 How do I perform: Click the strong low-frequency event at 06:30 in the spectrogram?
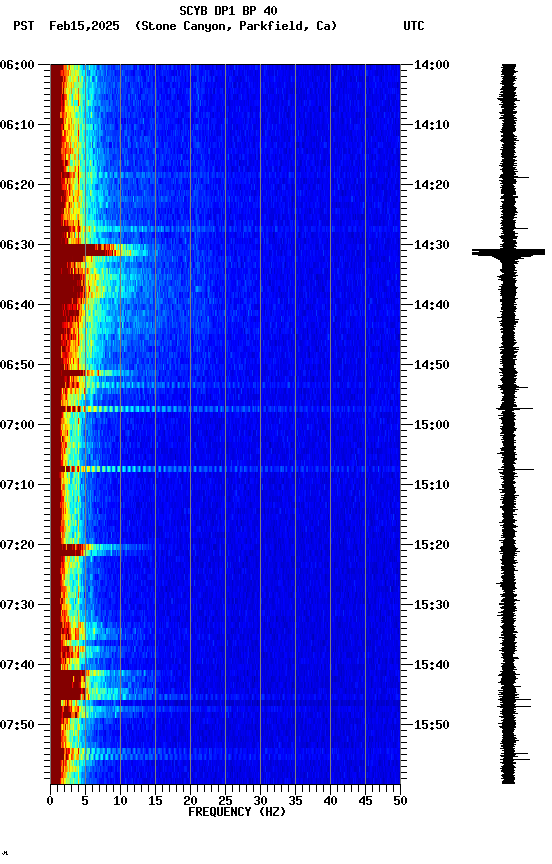[x=99, y=251]
